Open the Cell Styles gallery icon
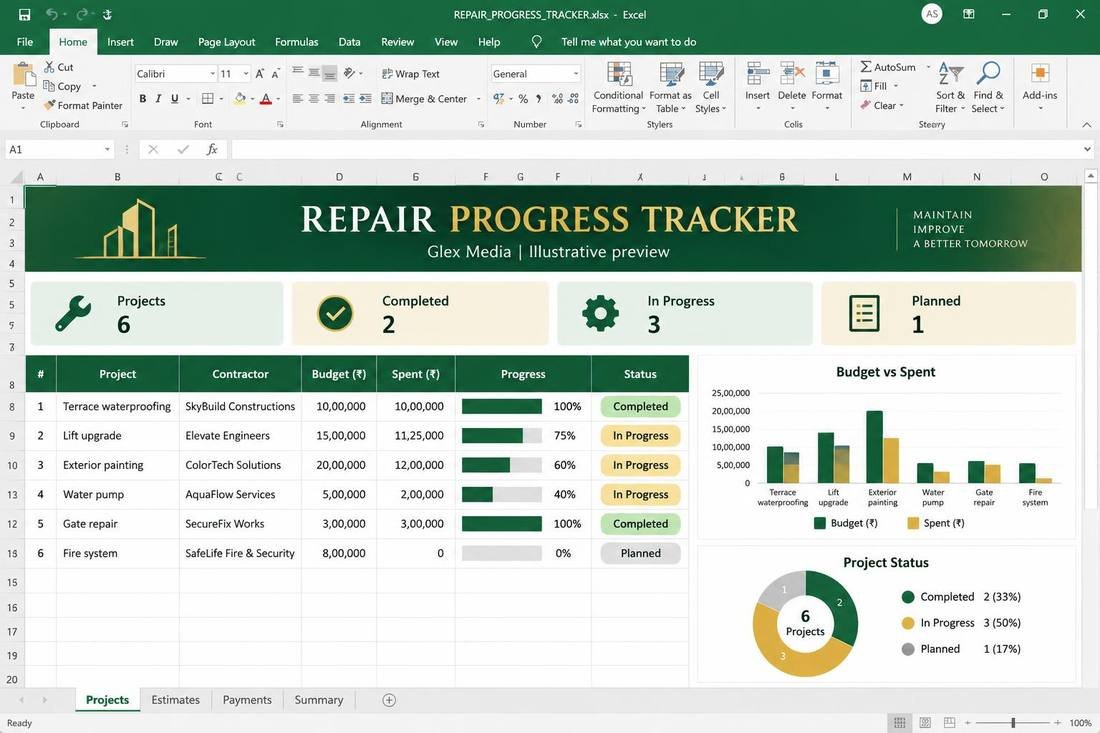1100x733 pixels. pyautogui.click(x=711, y=74)
